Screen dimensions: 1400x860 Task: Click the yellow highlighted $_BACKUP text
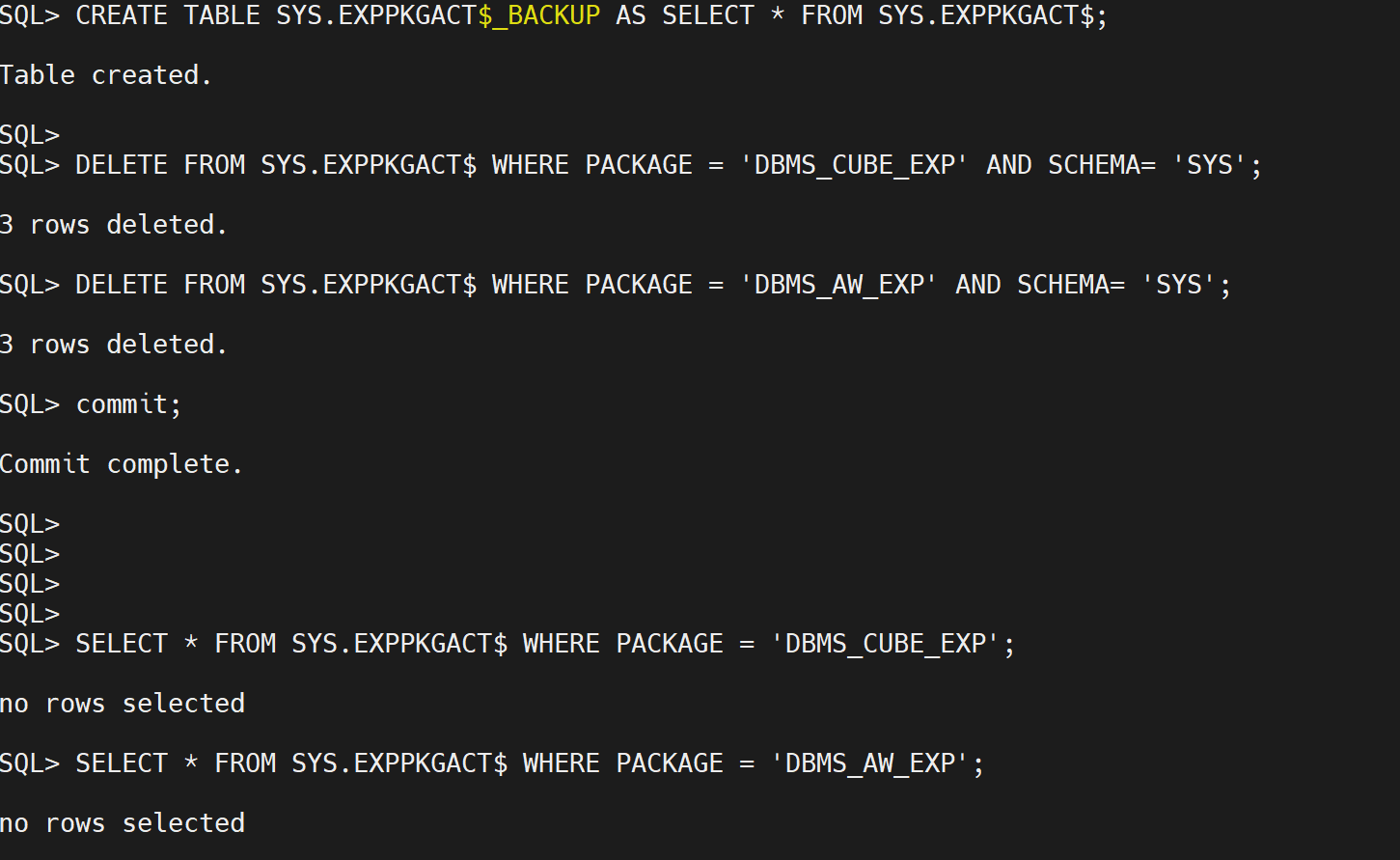point(538,15)
